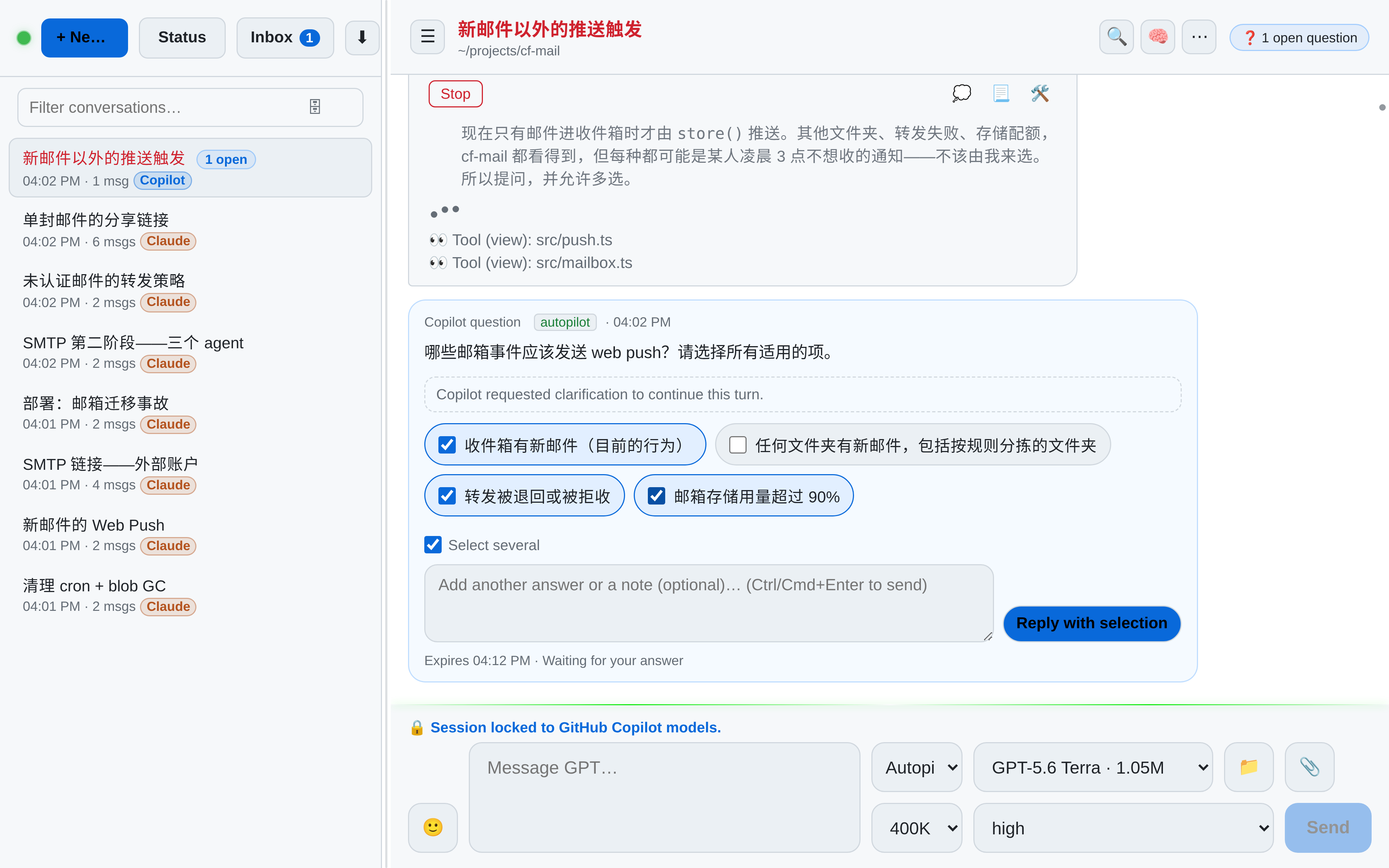The width and height of the screenshot is (1389, 868).
Task: Click the folder icon near model selector
Action: tap(1248, 767)
